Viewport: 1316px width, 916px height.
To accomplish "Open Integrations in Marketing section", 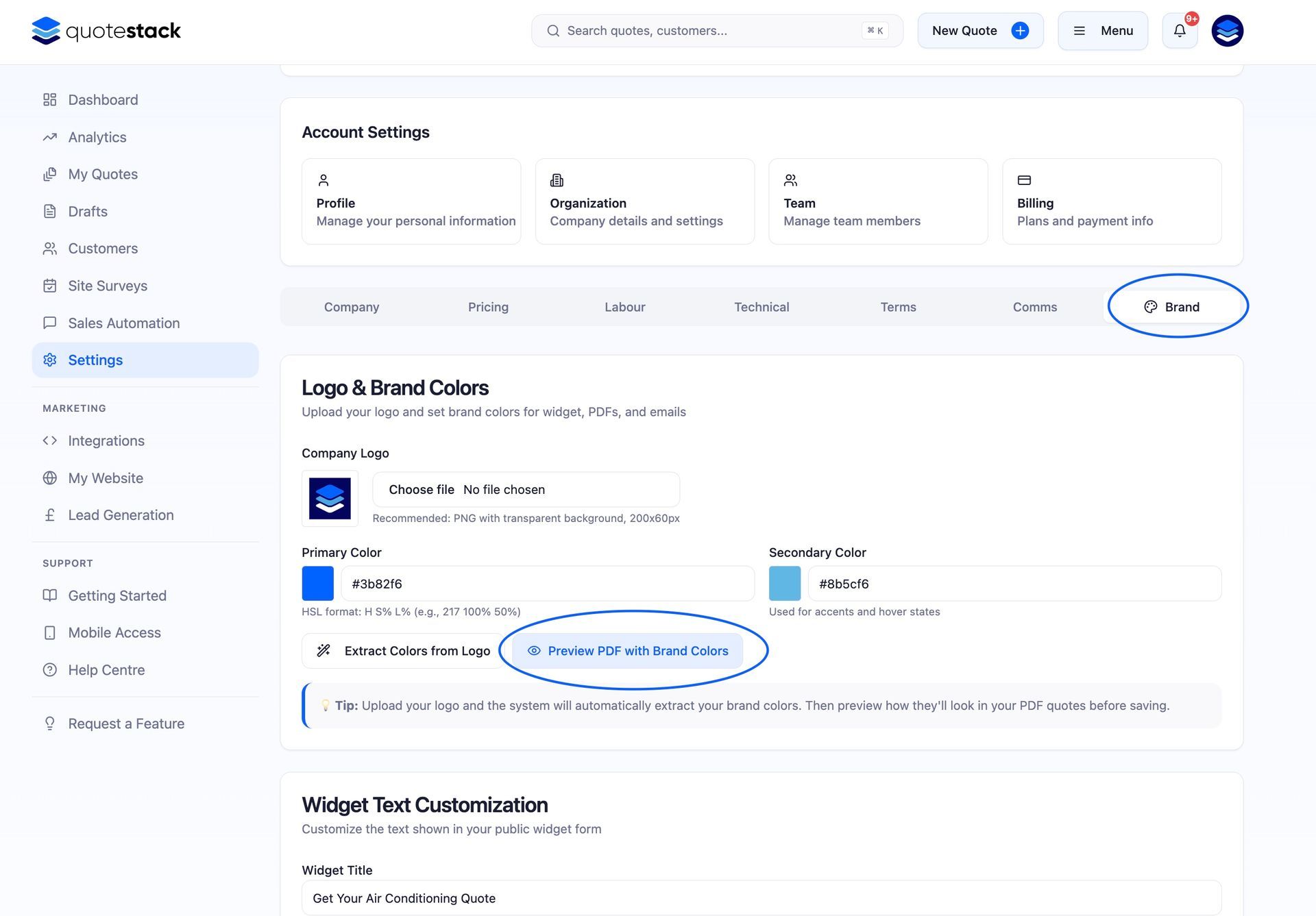I will pos(106,441).
